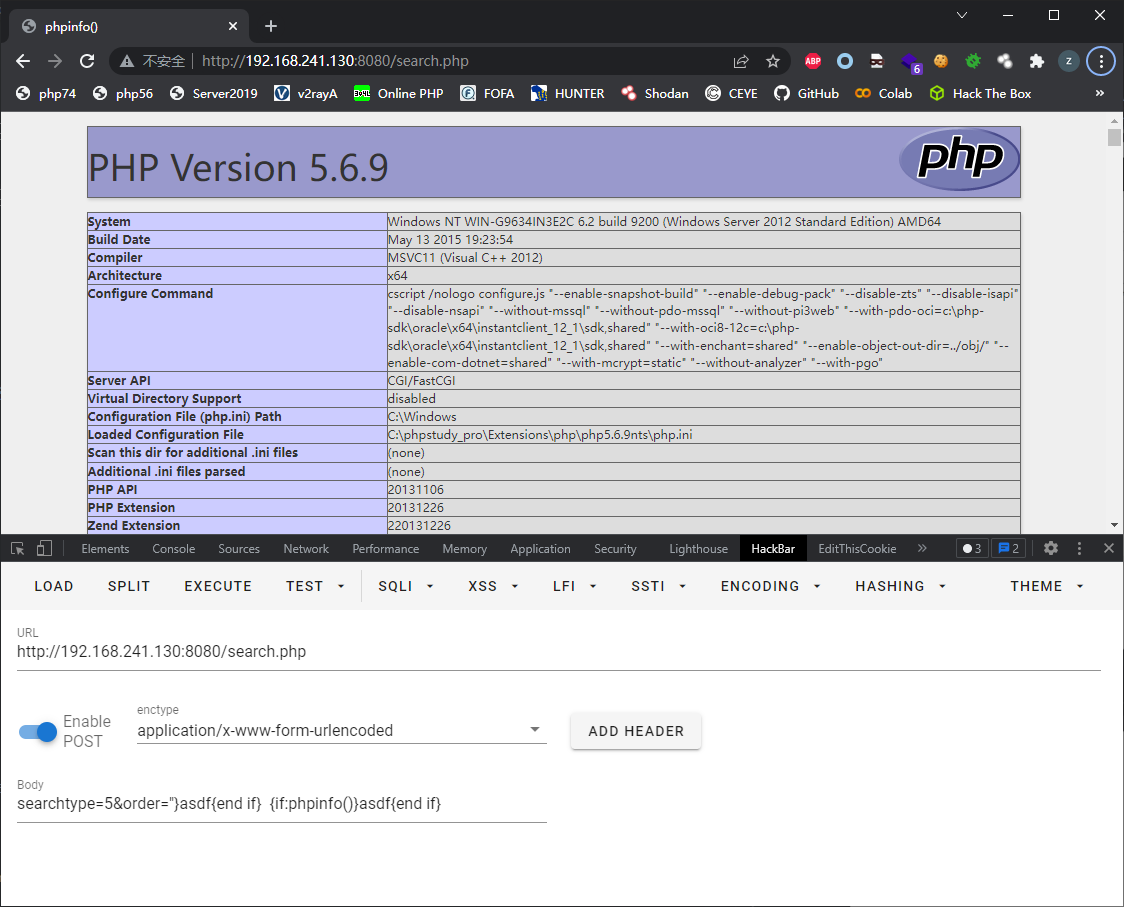
Task: Open the GitHub bookmark
Action: click(x=806, y=93)
